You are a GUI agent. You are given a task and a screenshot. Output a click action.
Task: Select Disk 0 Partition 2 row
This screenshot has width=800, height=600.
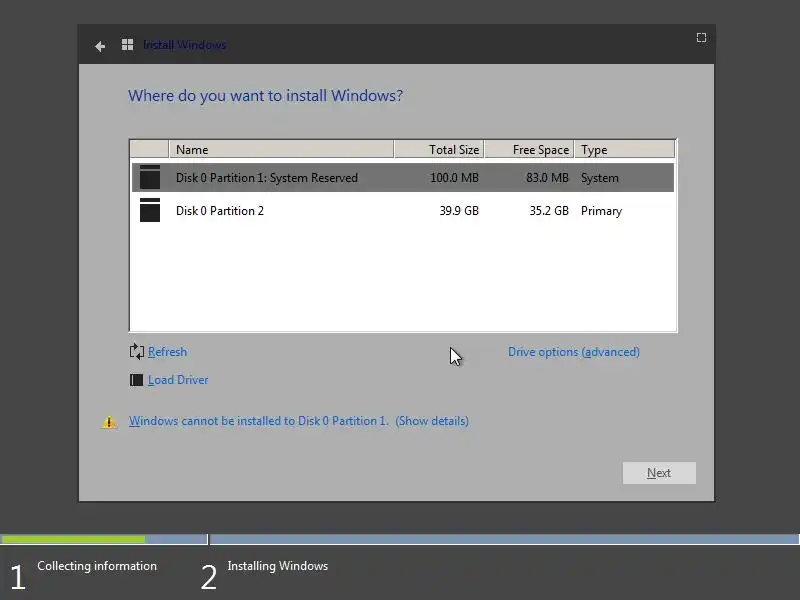[x=403, y=211]
